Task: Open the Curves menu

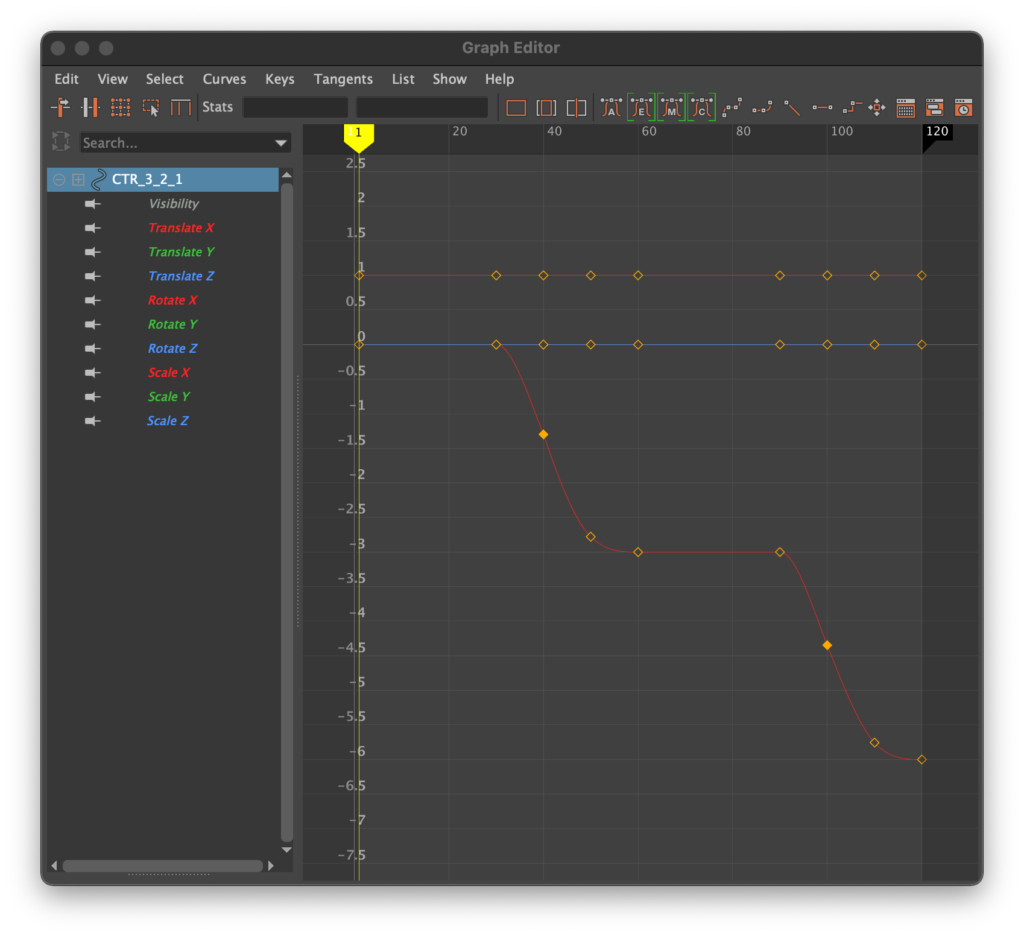Action: click(x=224, y=79)
